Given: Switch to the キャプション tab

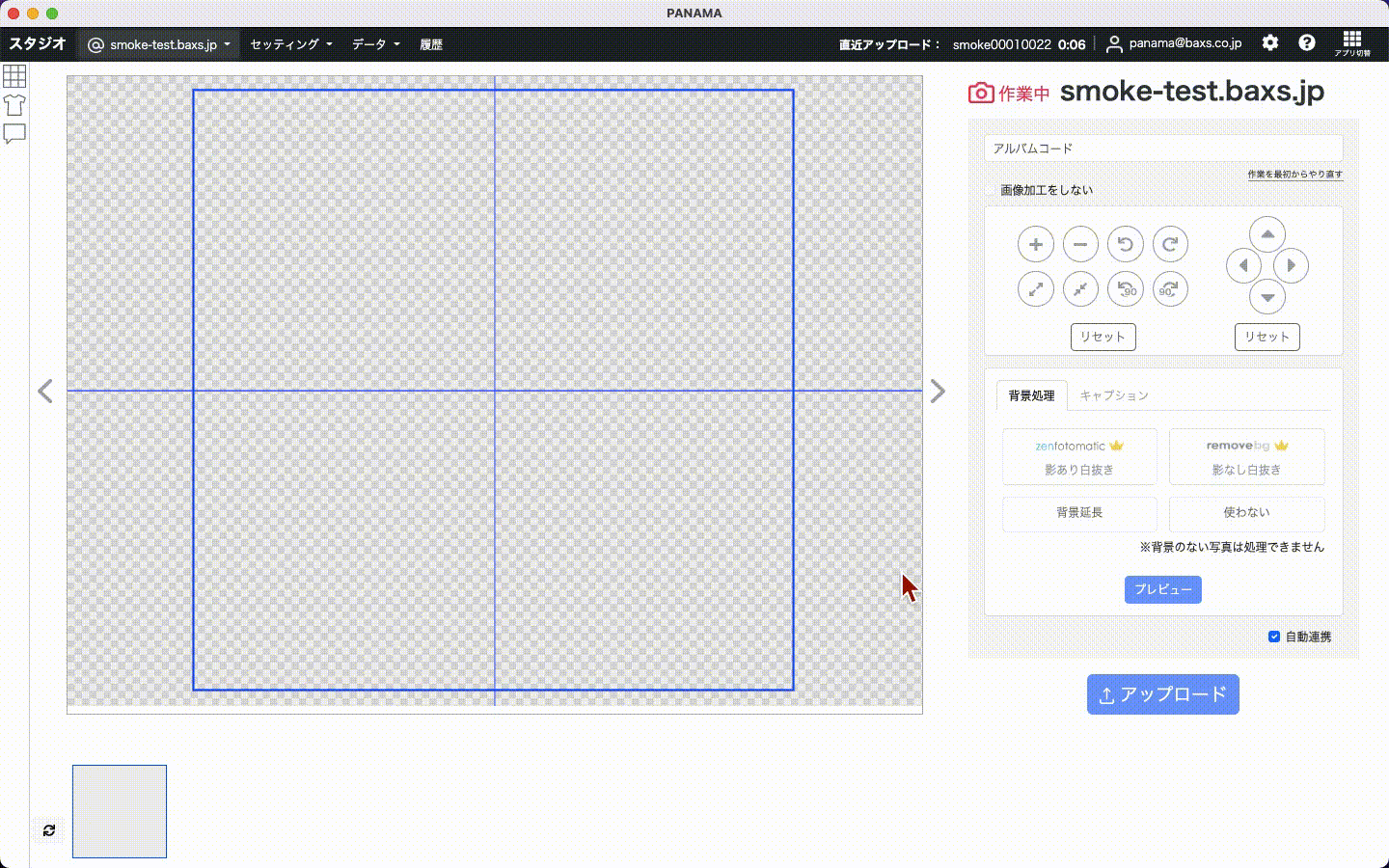Looking at the screenshot, I should pos(1114,395).
